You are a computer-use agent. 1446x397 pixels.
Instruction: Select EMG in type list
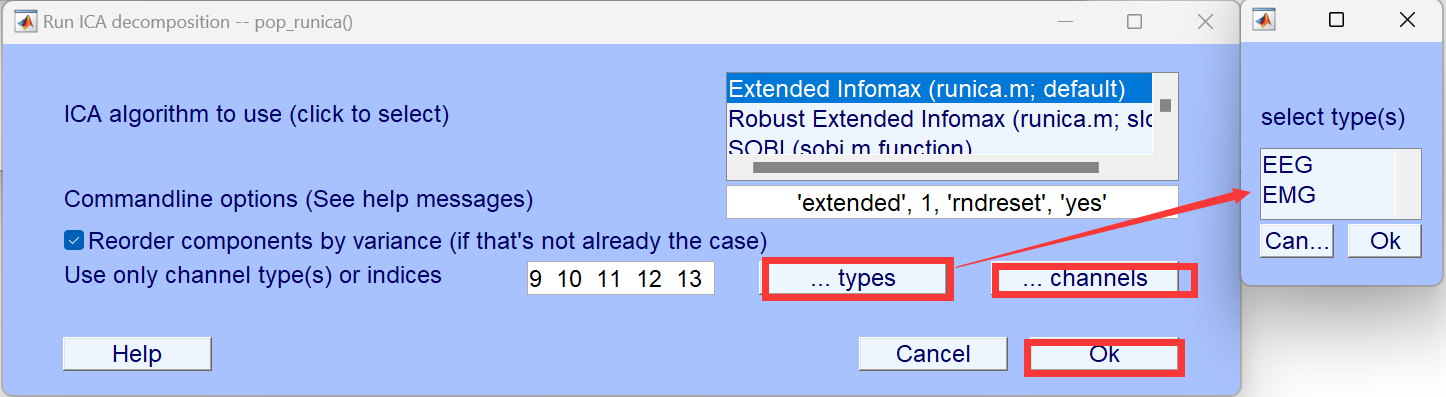point(1327,195)
